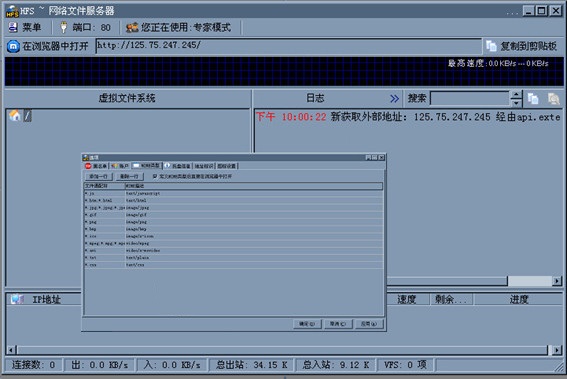The width and height of the screenshot is (567, 379).
Task: Select the text/plain row in MIME table
Action: pyautogui.click(x=233, y=257)
